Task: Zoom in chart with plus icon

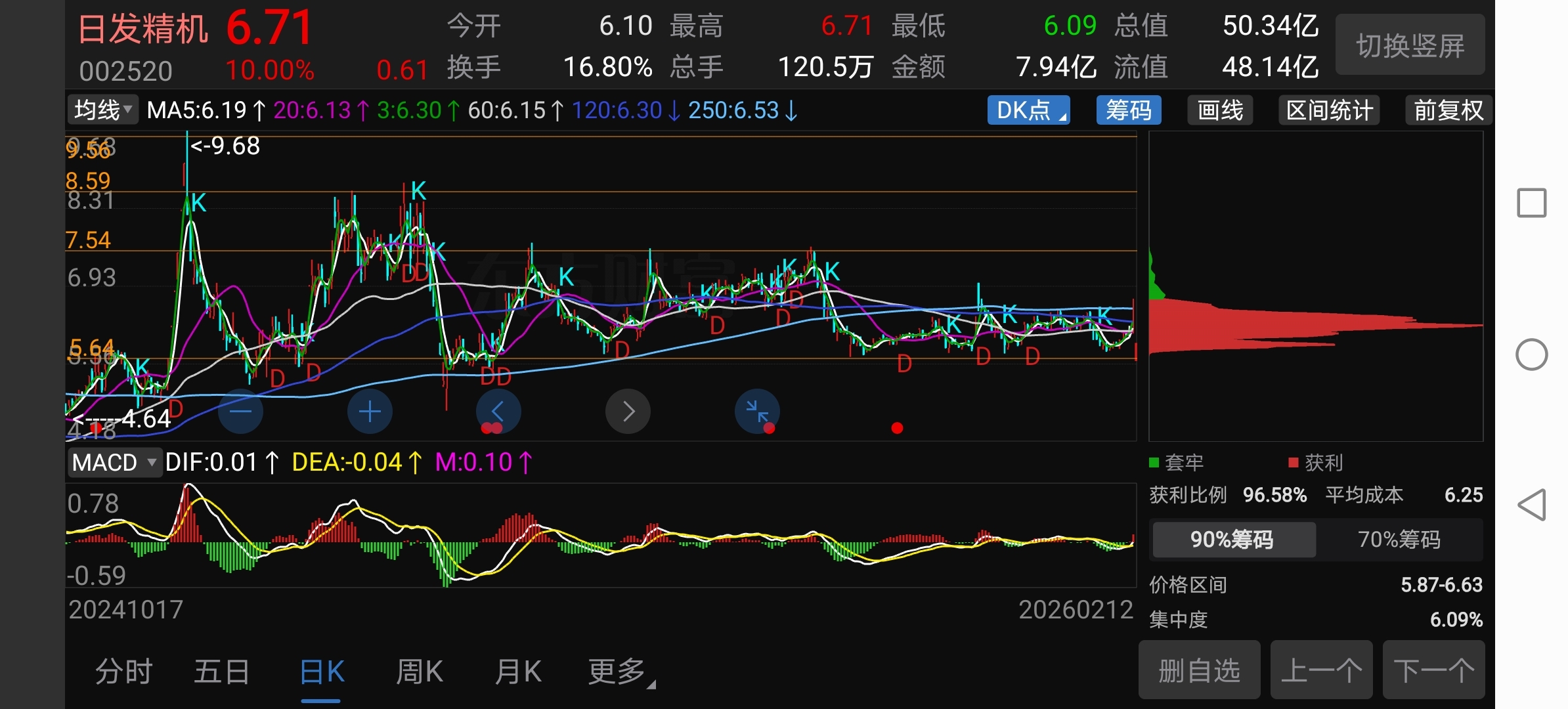Action: pyautogui.click(x=370, y=412)
